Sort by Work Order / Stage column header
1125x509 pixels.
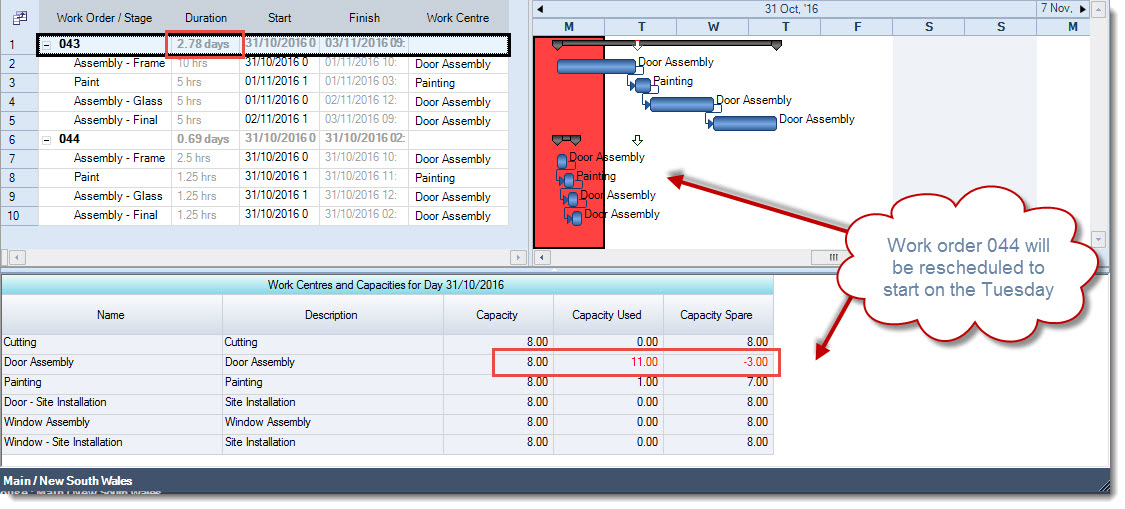click(x=104, y=18)
